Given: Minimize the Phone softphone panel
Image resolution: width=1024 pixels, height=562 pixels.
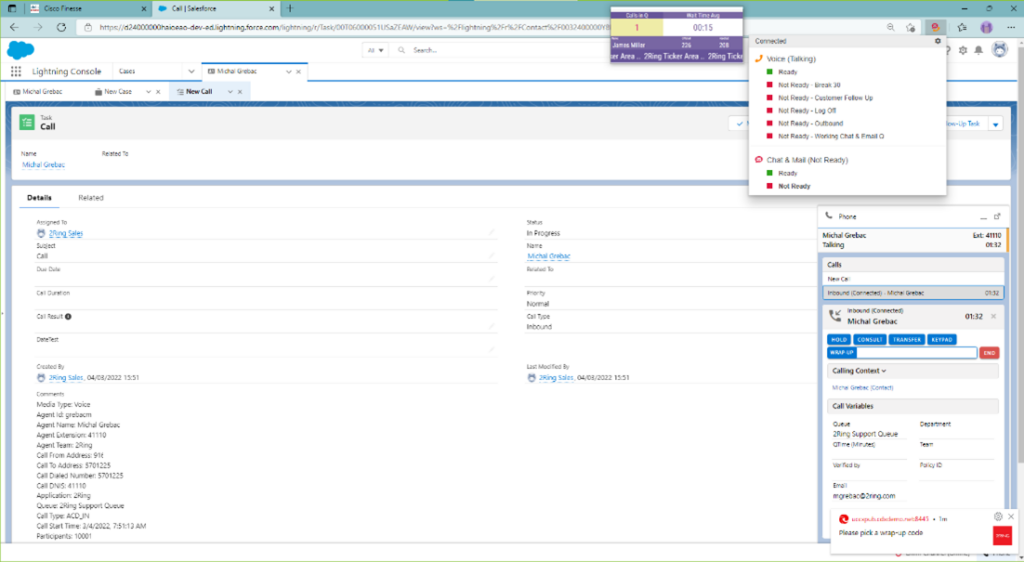Looking at the screenshot, I should [983, 217].
